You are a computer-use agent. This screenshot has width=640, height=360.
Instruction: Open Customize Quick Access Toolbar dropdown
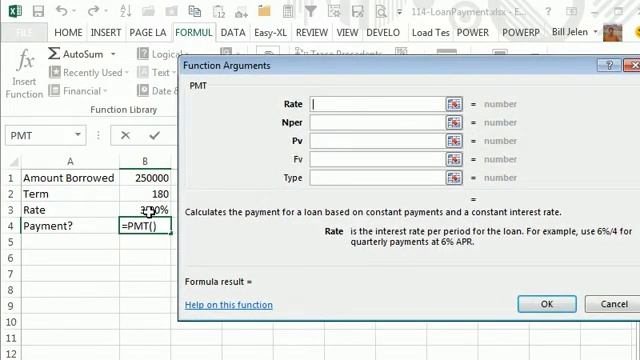(399, 12)
